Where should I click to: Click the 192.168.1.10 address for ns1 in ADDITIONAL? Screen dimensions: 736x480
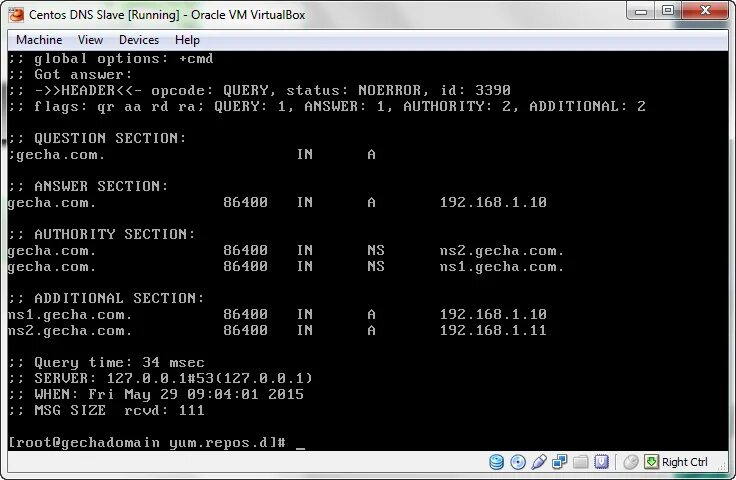[493, 314]
